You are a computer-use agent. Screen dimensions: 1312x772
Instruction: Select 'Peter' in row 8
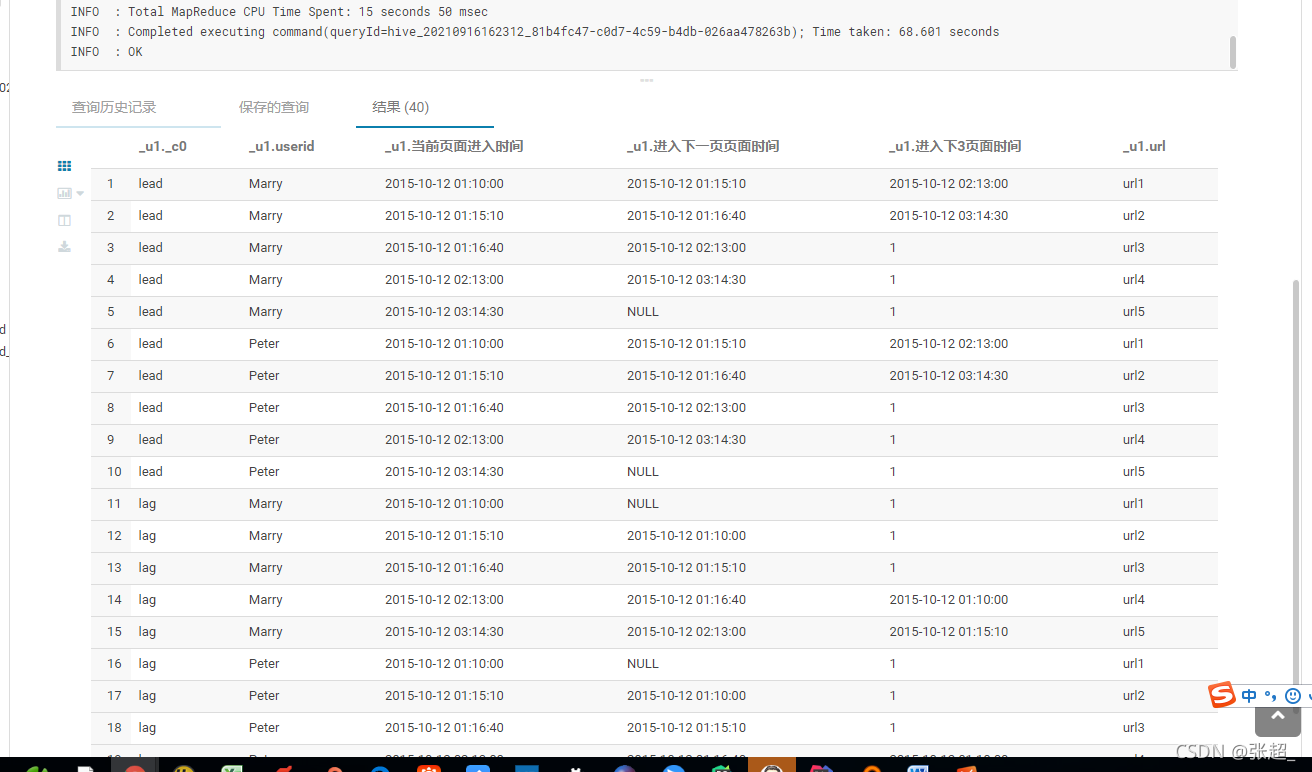264,408
